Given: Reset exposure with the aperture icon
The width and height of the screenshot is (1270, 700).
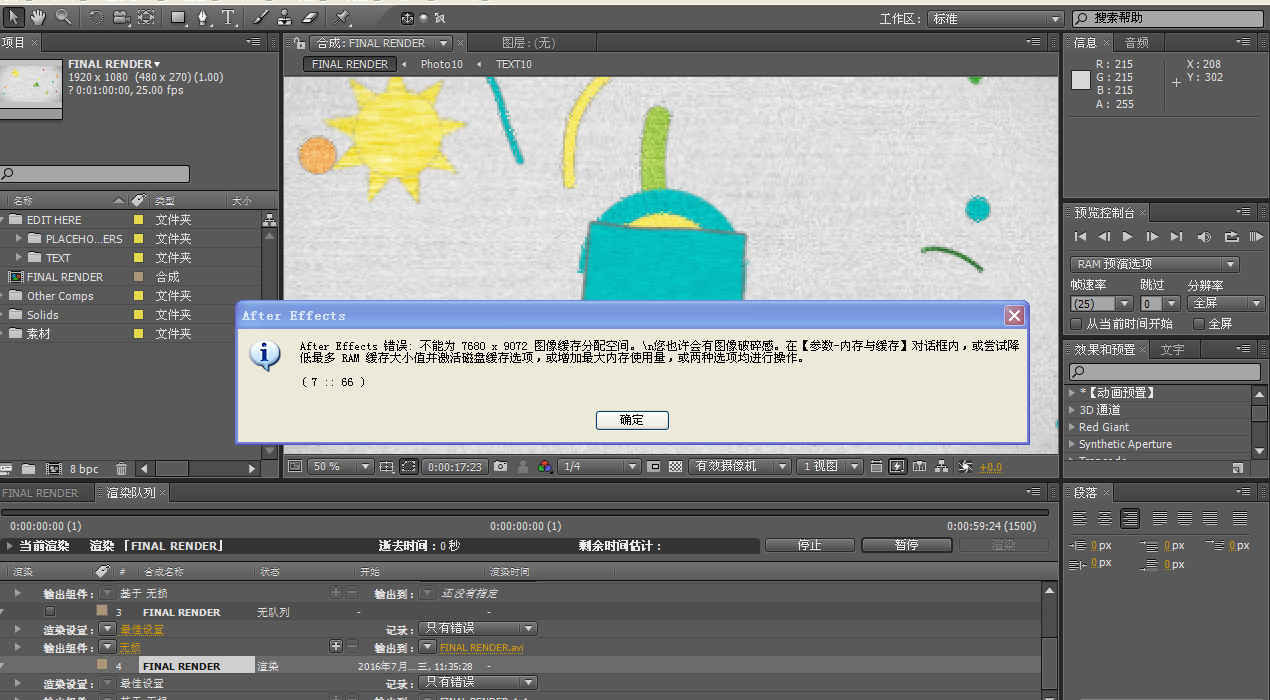Looking at the screenshot, I should click(x=965, y=466).
